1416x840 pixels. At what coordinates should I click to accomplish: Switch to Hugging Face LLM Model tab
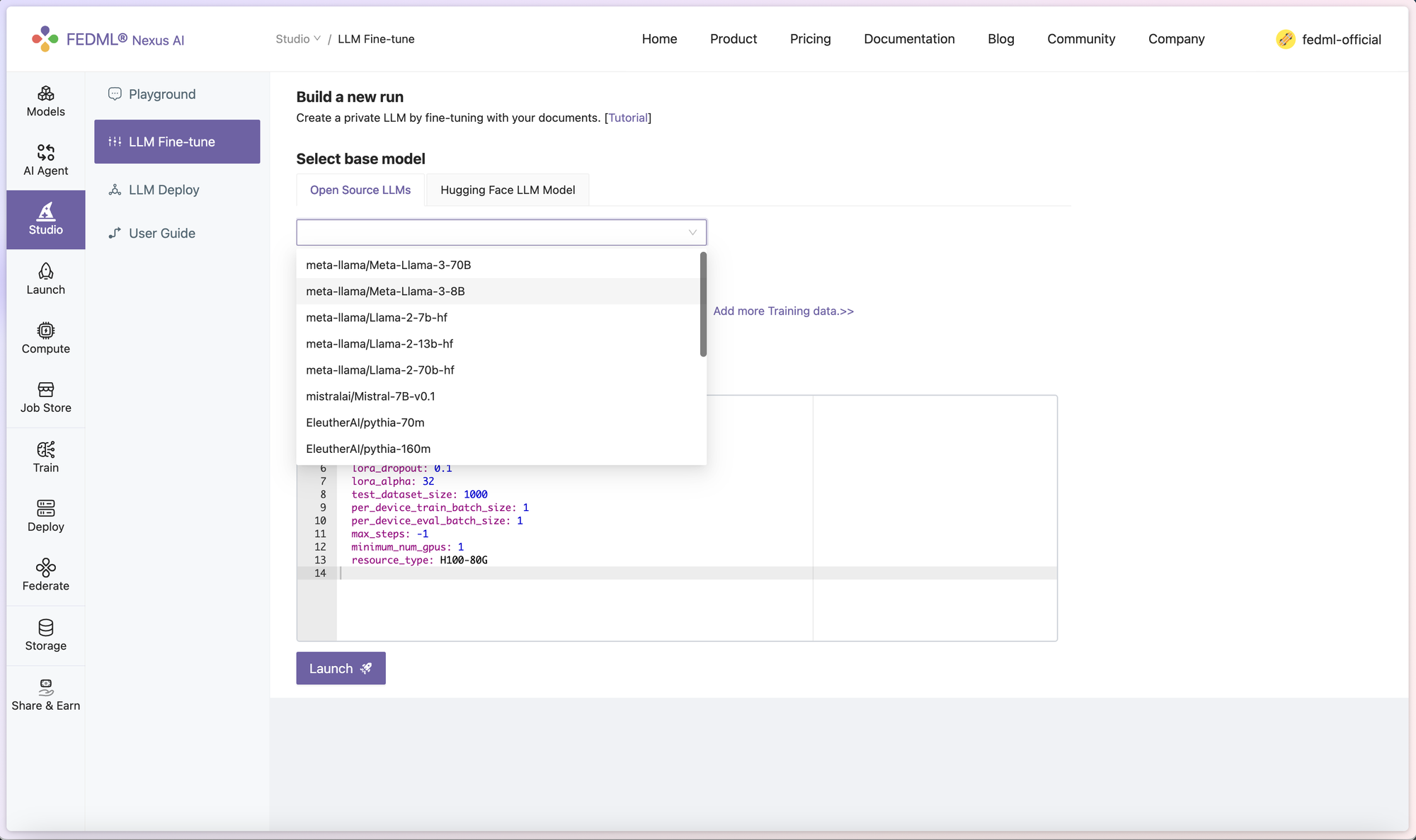(508, 190)
